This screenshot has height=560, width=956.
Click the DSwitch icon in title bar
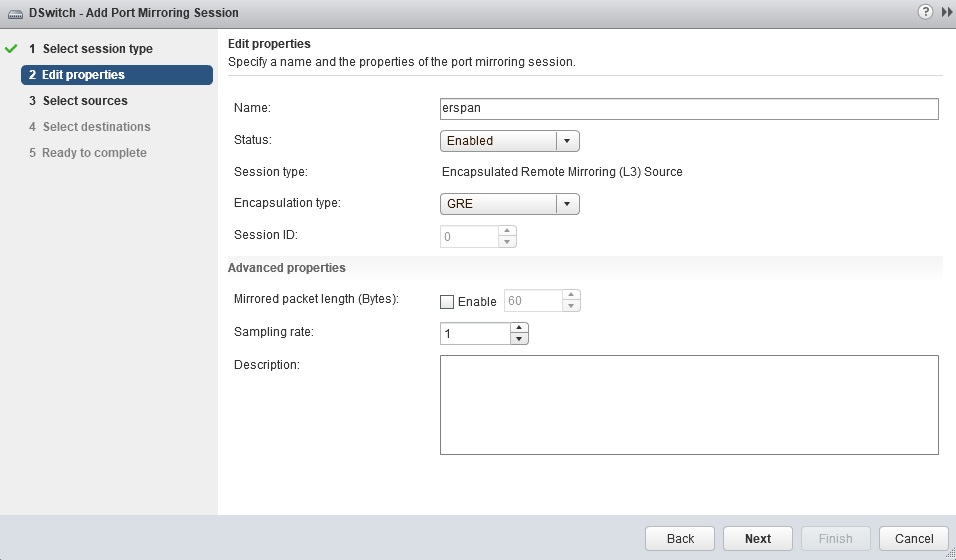click(15, 12)
